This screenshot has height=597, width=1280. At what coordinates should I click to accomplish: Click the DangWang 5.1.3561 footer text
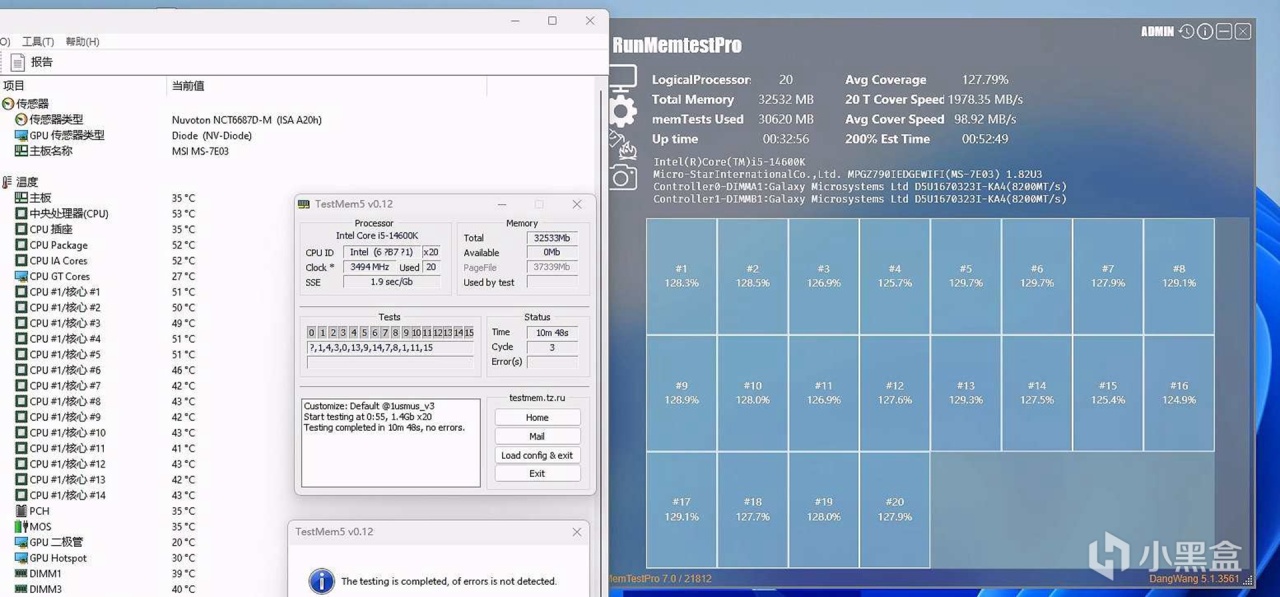1194,578
